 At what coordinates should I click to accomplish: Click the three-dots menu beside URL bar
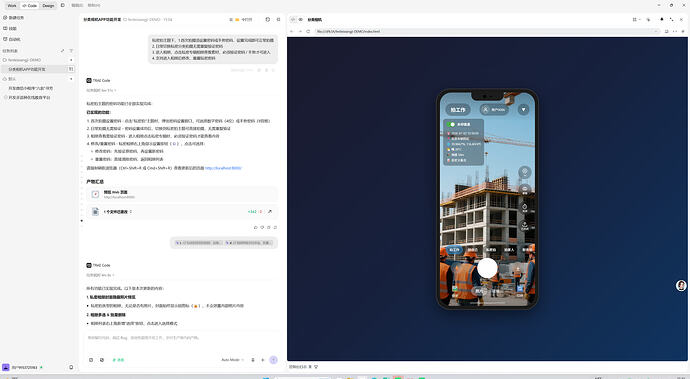[x=675, y=31]
